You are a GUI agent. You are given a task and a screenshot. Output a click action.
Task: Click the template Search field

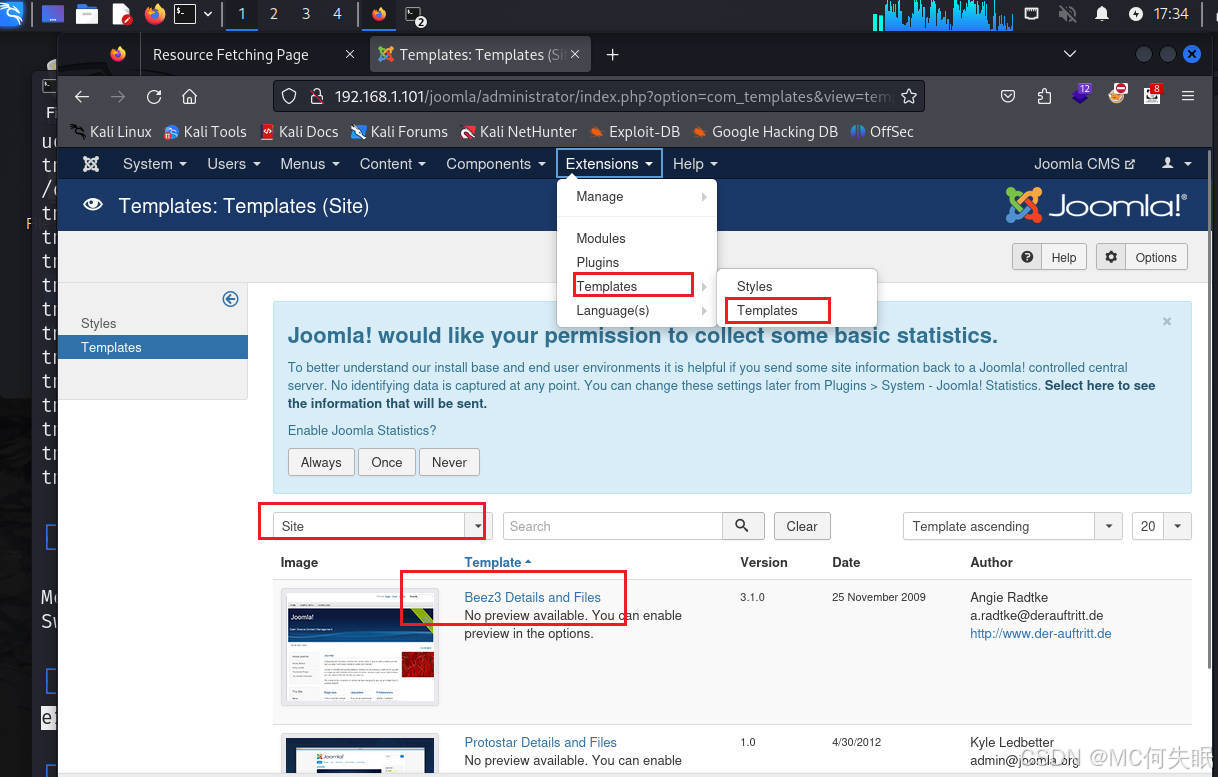coord(612,526)
